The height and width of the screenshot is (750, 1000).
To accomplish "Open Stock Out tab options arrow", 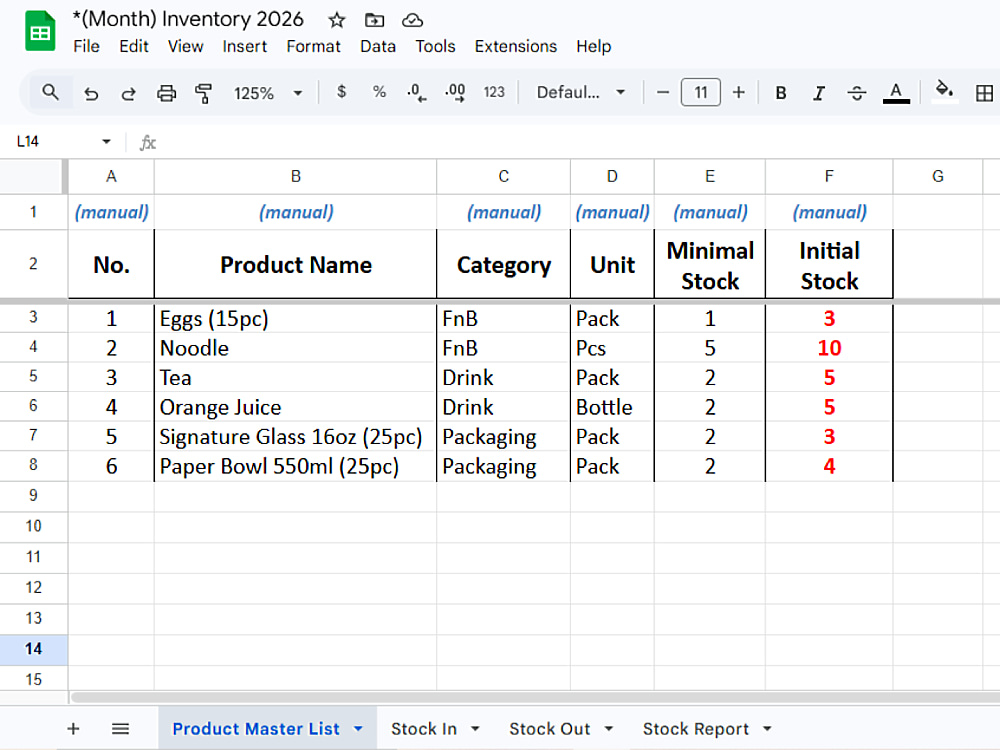I will point(608,728).
